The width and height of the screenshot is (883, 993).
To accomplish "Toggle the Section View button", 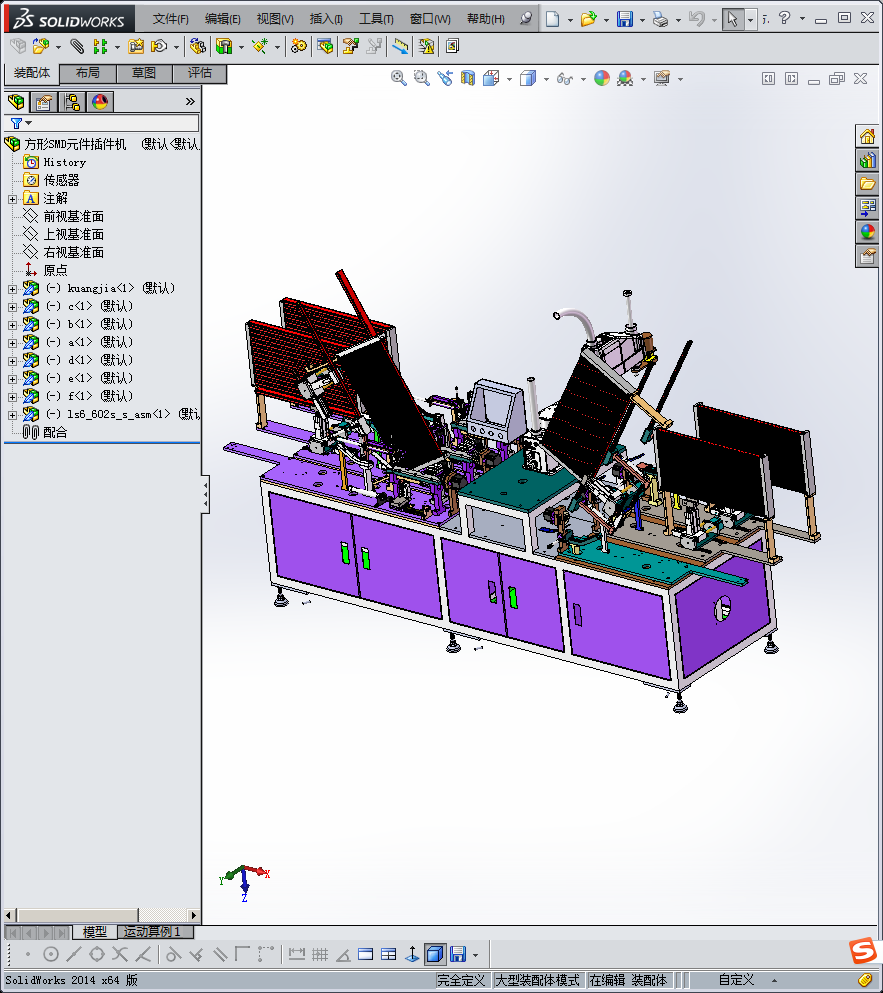I will point(467,78).
